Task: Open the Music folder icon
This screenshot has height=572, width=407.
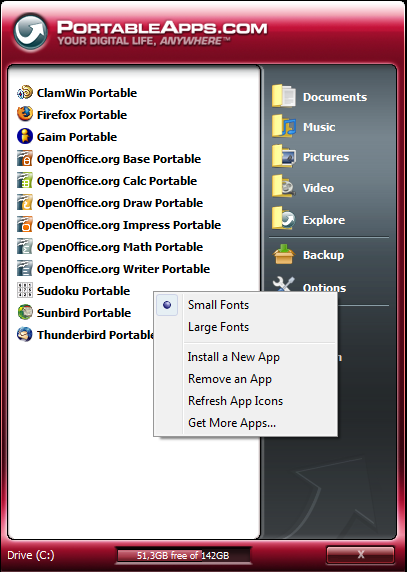Action: click(284, 126)
